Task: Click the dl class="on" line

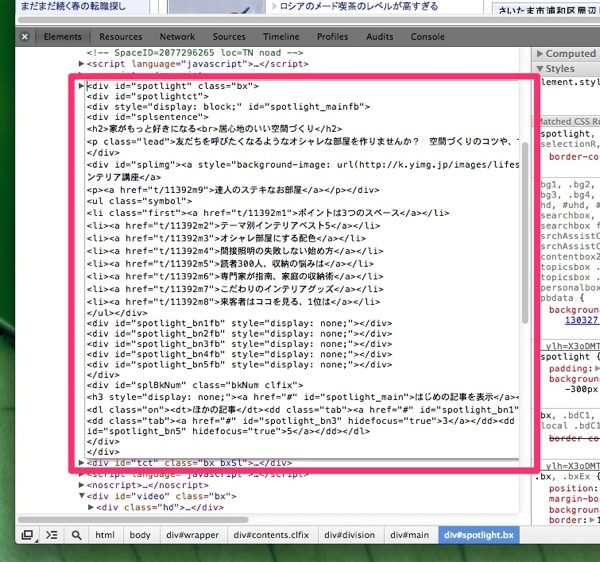Action: click(x=303, y=410)
